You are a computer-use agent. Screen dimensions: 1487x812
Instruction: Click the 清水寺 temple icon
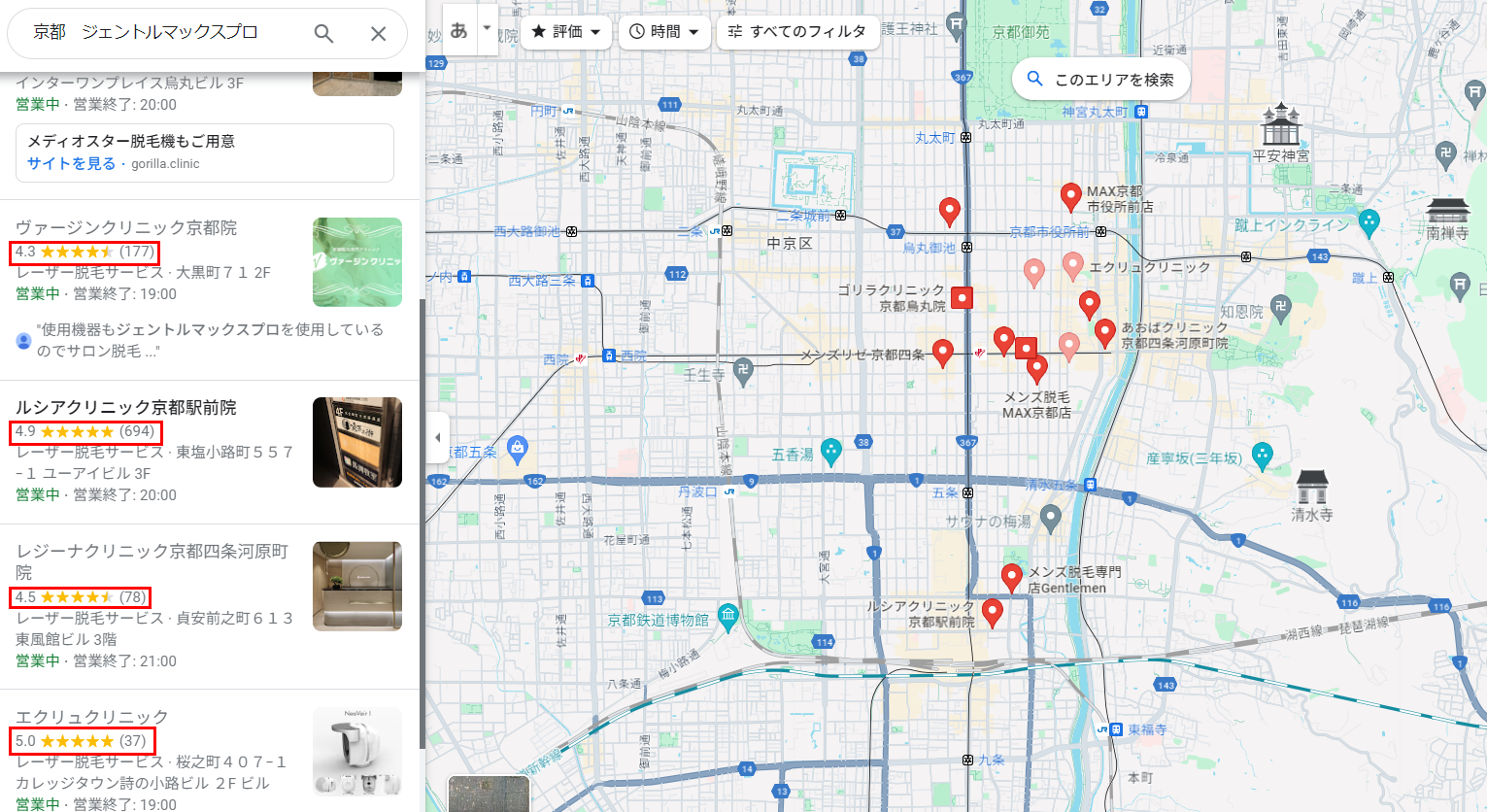[x=1311, y=486]
